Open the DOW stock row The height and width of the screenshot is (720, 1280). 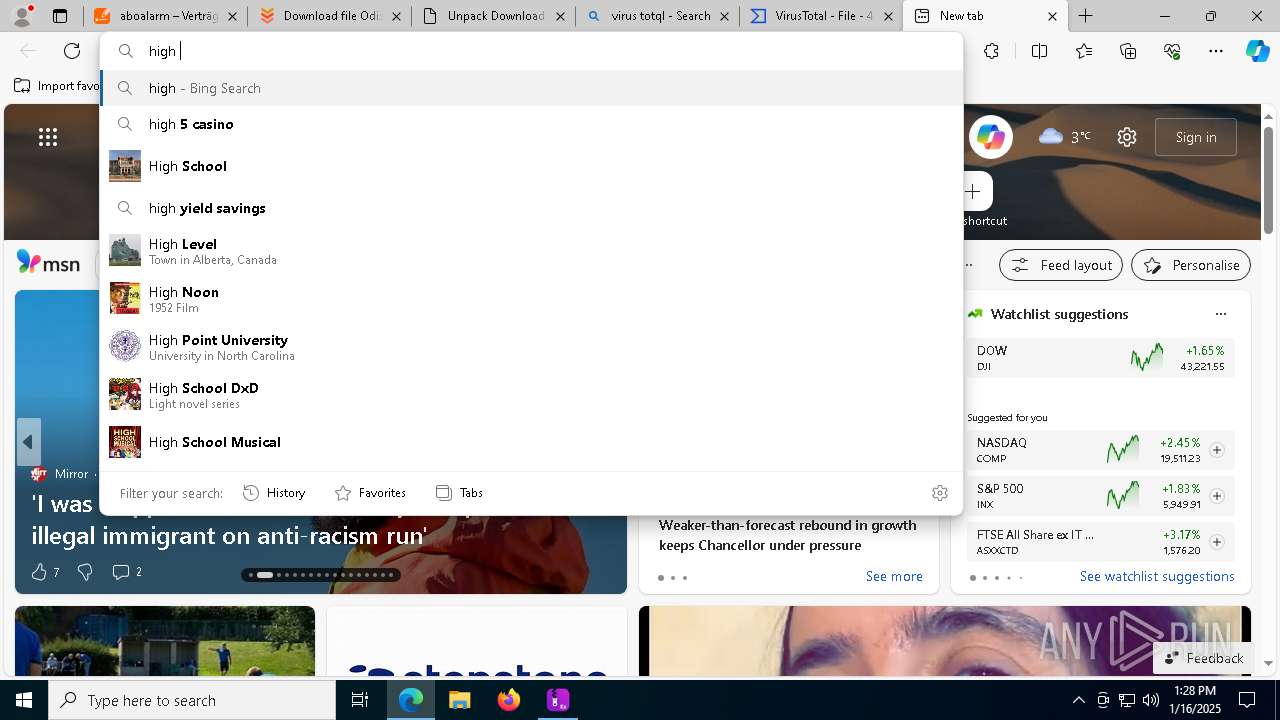click(x=1100, y=358)
